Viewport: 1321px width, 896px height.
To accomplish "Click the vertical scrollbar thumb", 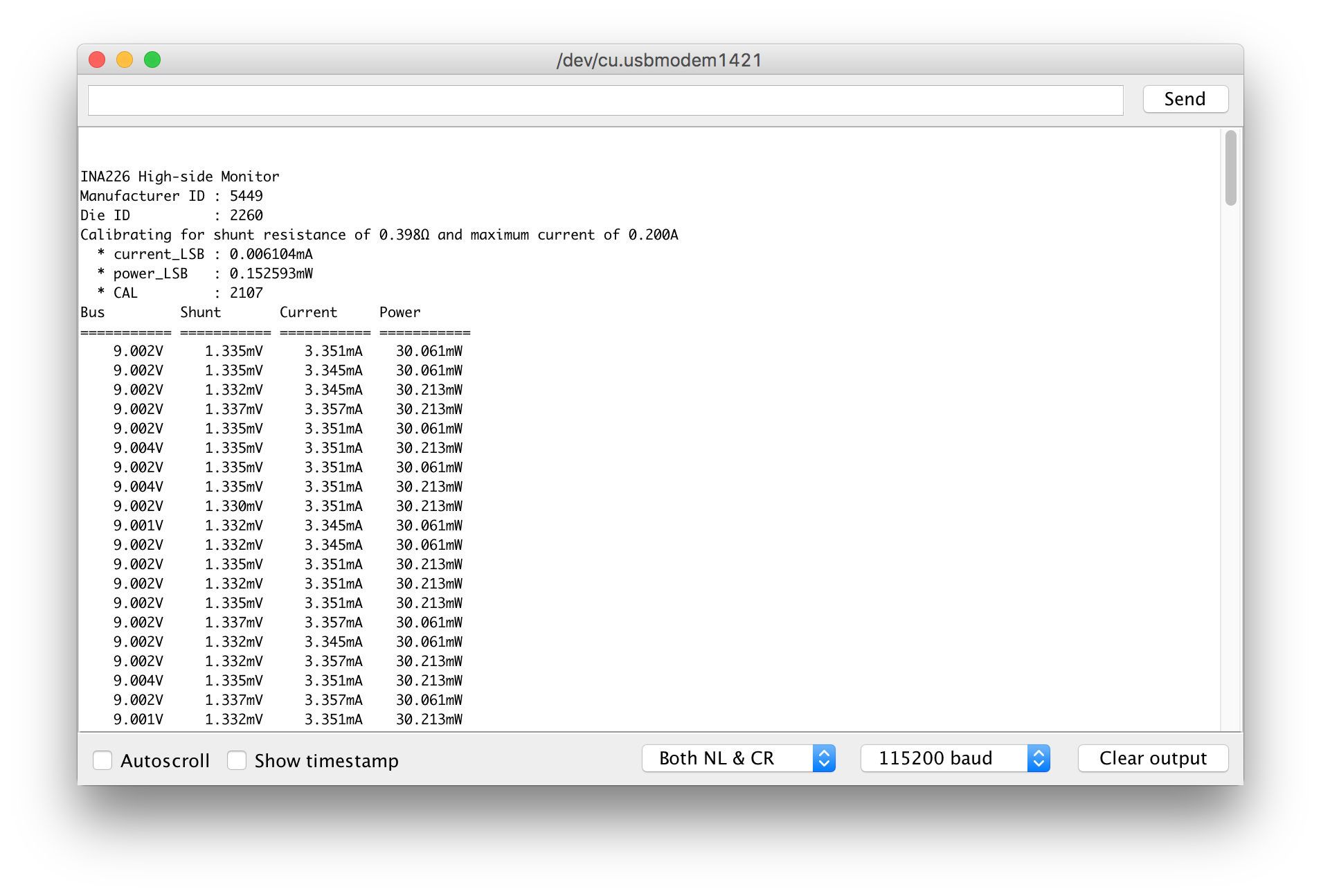I will [1230, 168].
